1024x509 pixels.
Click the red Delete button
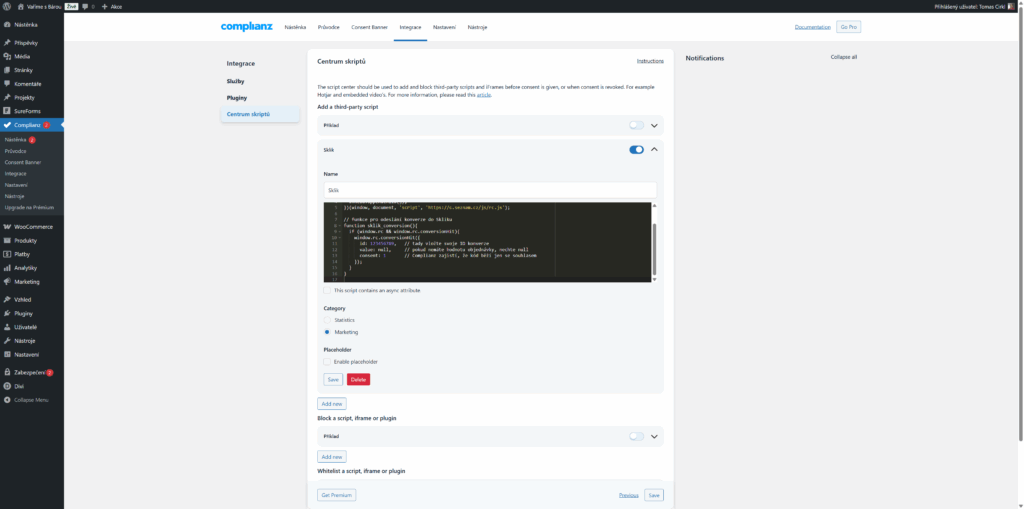pyautogui.click(x=358, y=380)
